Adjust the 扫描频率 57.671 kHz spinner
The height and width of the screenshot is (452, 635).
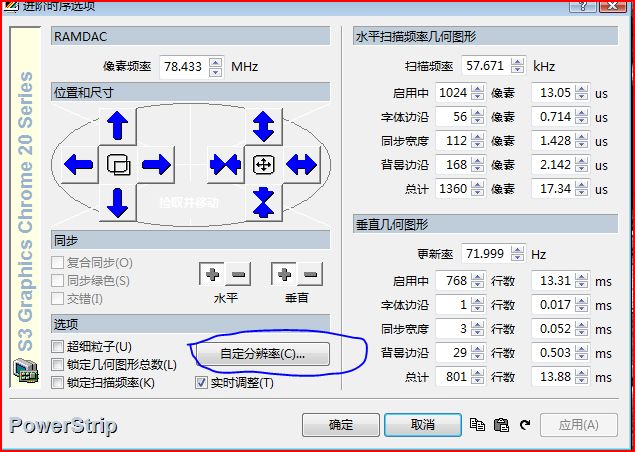(517, 66)
